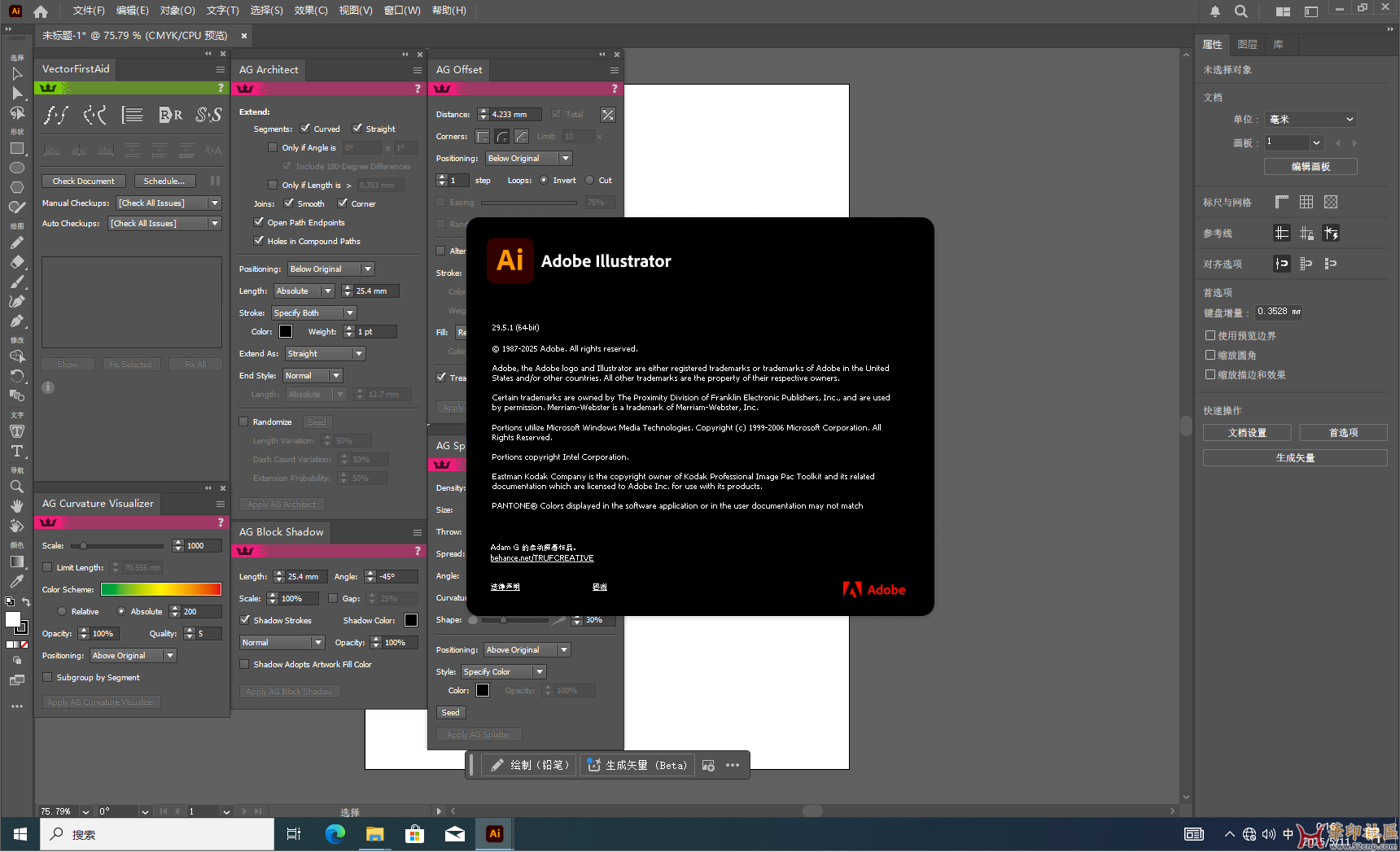The width and height of the screenshot is (1400, 852).
Task: Select the Relative radio button
Action: click(x=62, y=611)
